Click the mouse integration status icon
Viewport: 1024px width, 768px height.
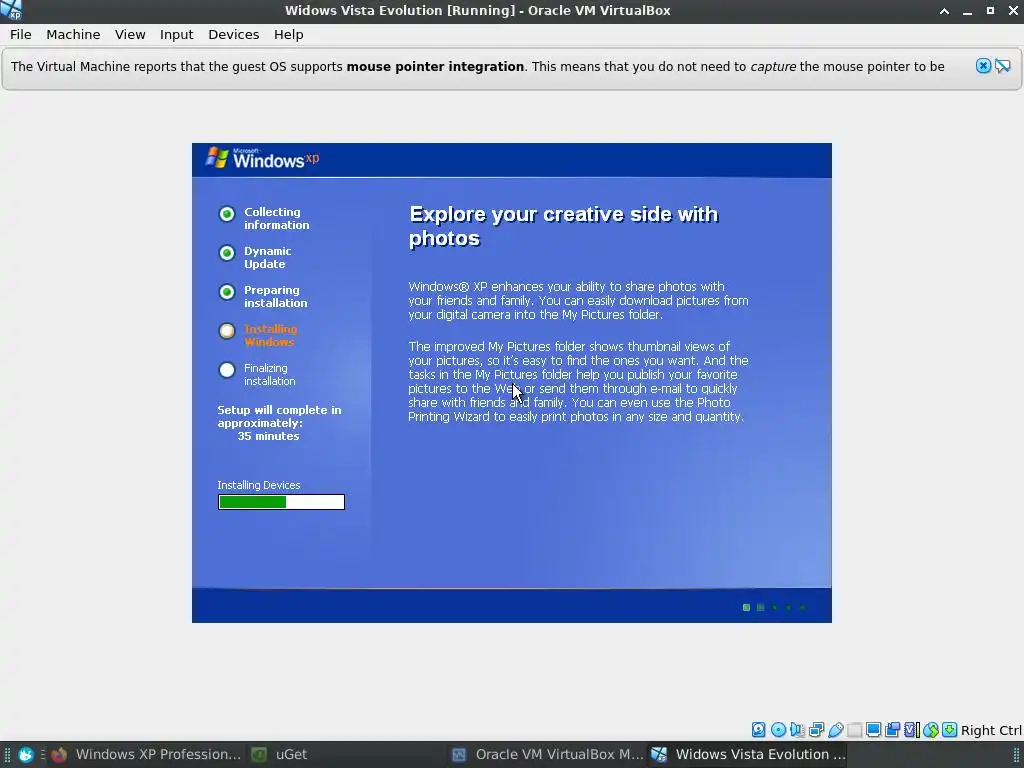click(931, 729)
